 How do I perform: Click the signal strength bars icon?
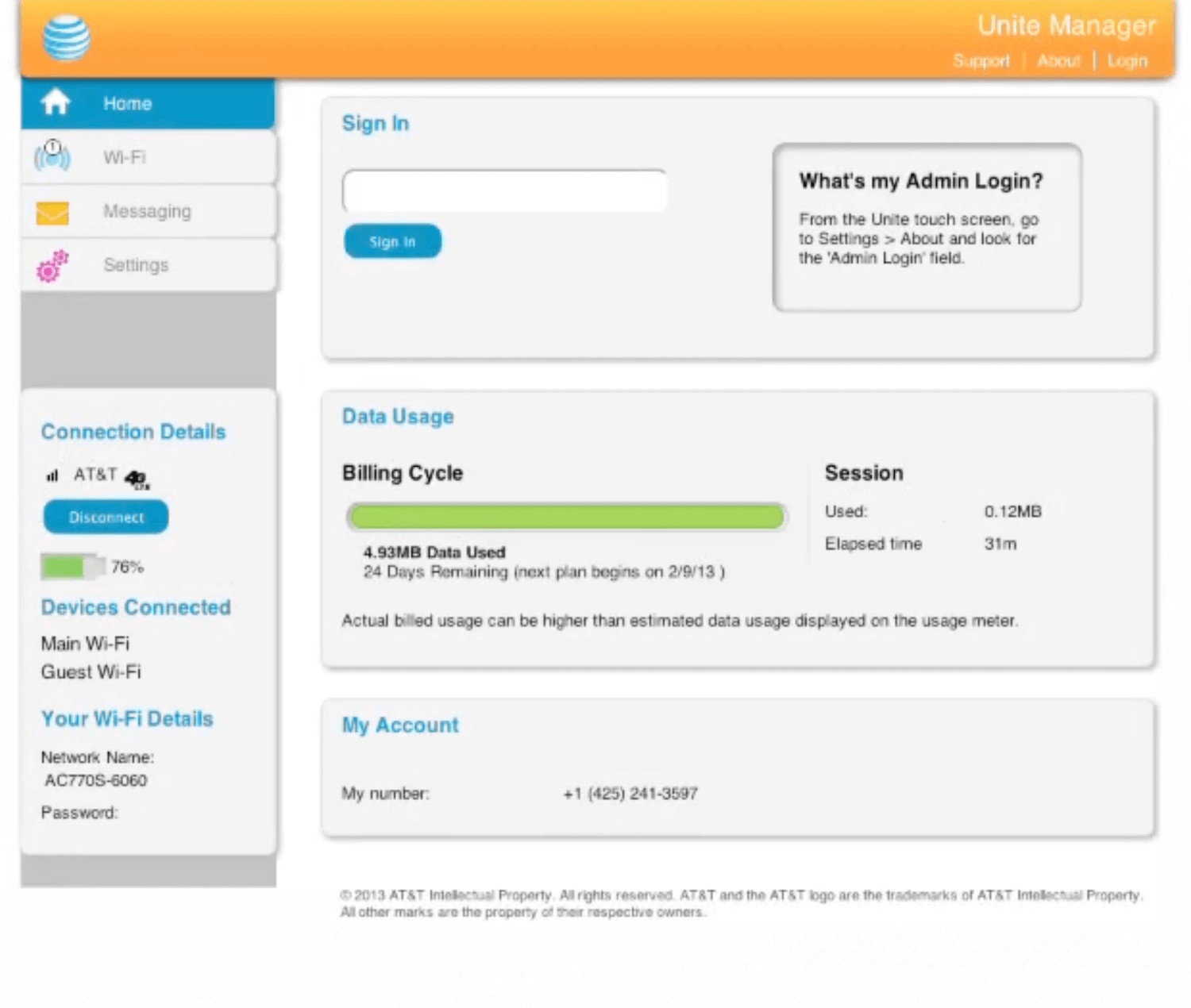coord(52,475)
